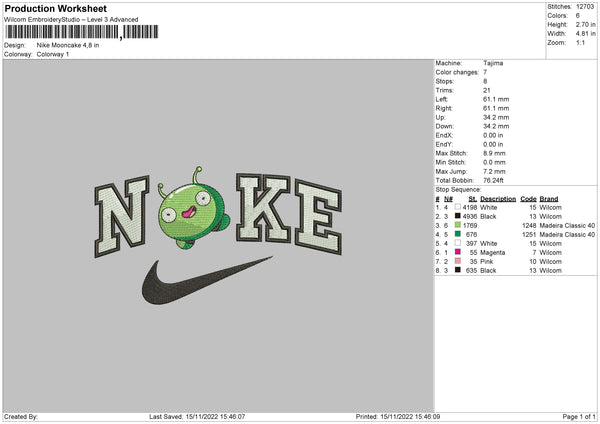Select the Brand column header
This screenshot has height=424, width=600.
click(x=549, y=199)
